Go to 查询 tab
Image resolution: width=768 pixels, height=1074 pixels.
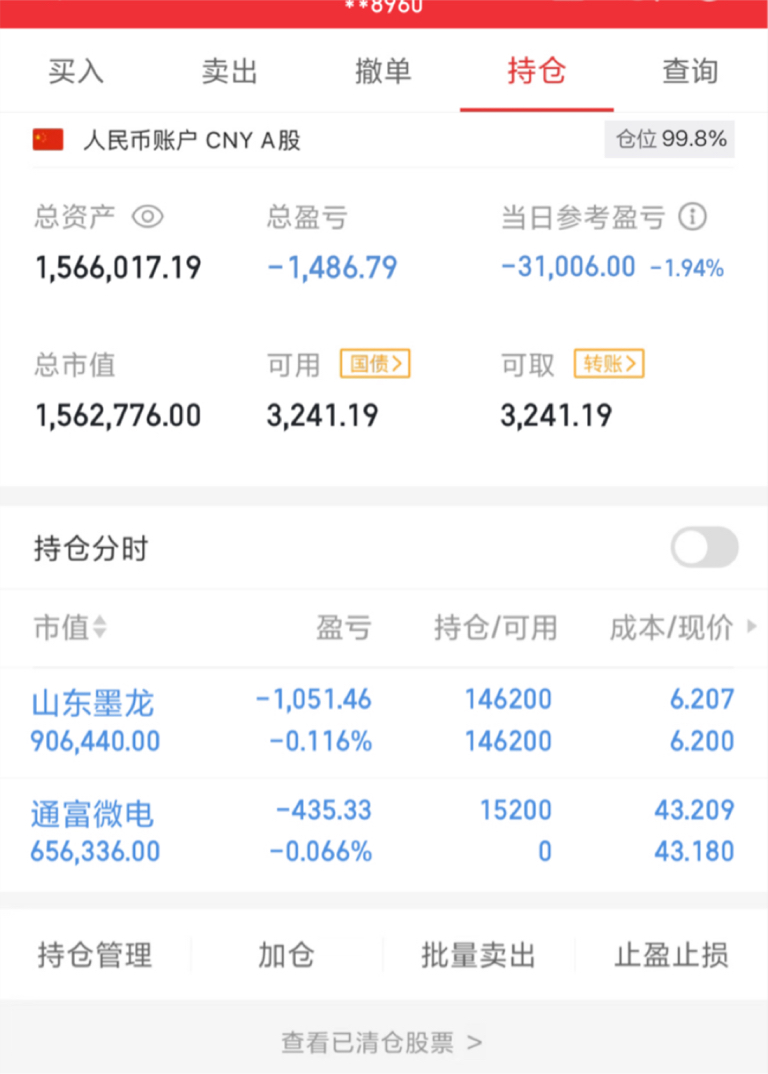tap(690, 72)
